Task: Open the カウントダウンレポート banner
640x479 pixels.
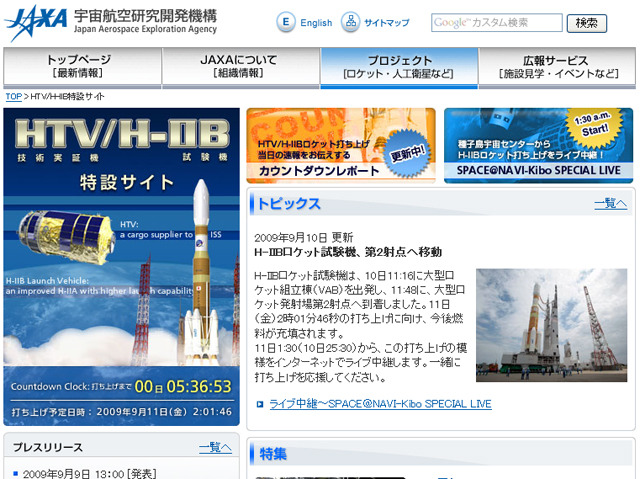Action: (x=341, y=145)
